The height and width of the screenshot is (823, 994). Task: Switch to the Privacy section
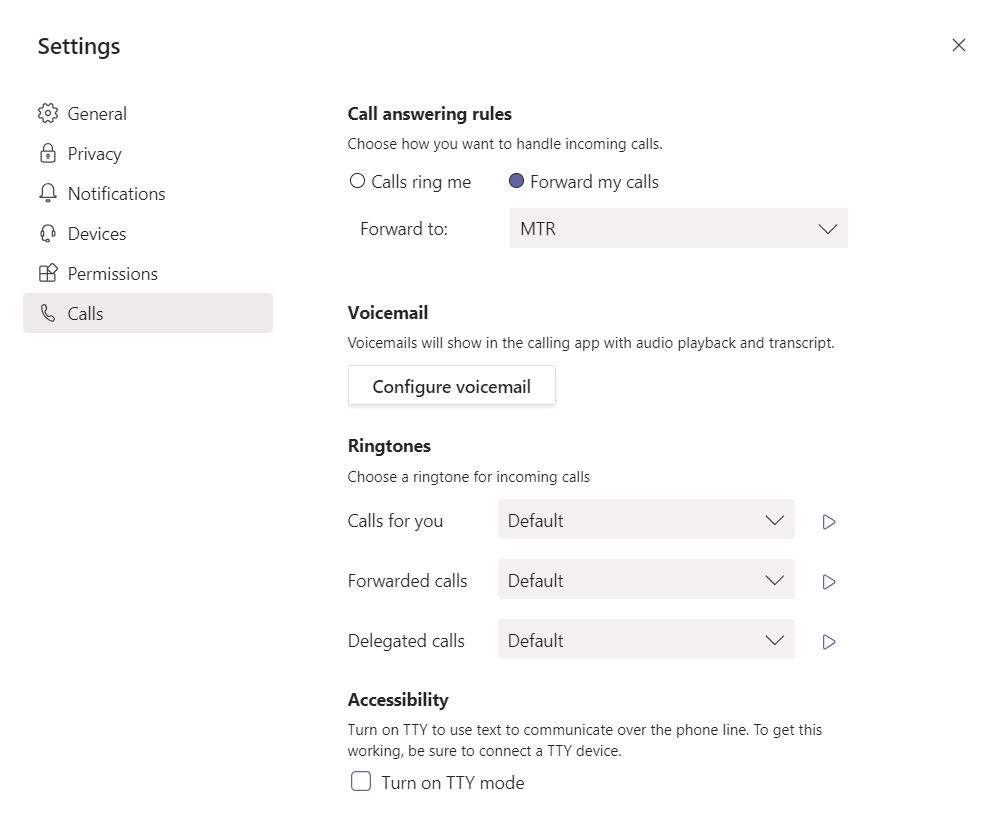point(94,153)
